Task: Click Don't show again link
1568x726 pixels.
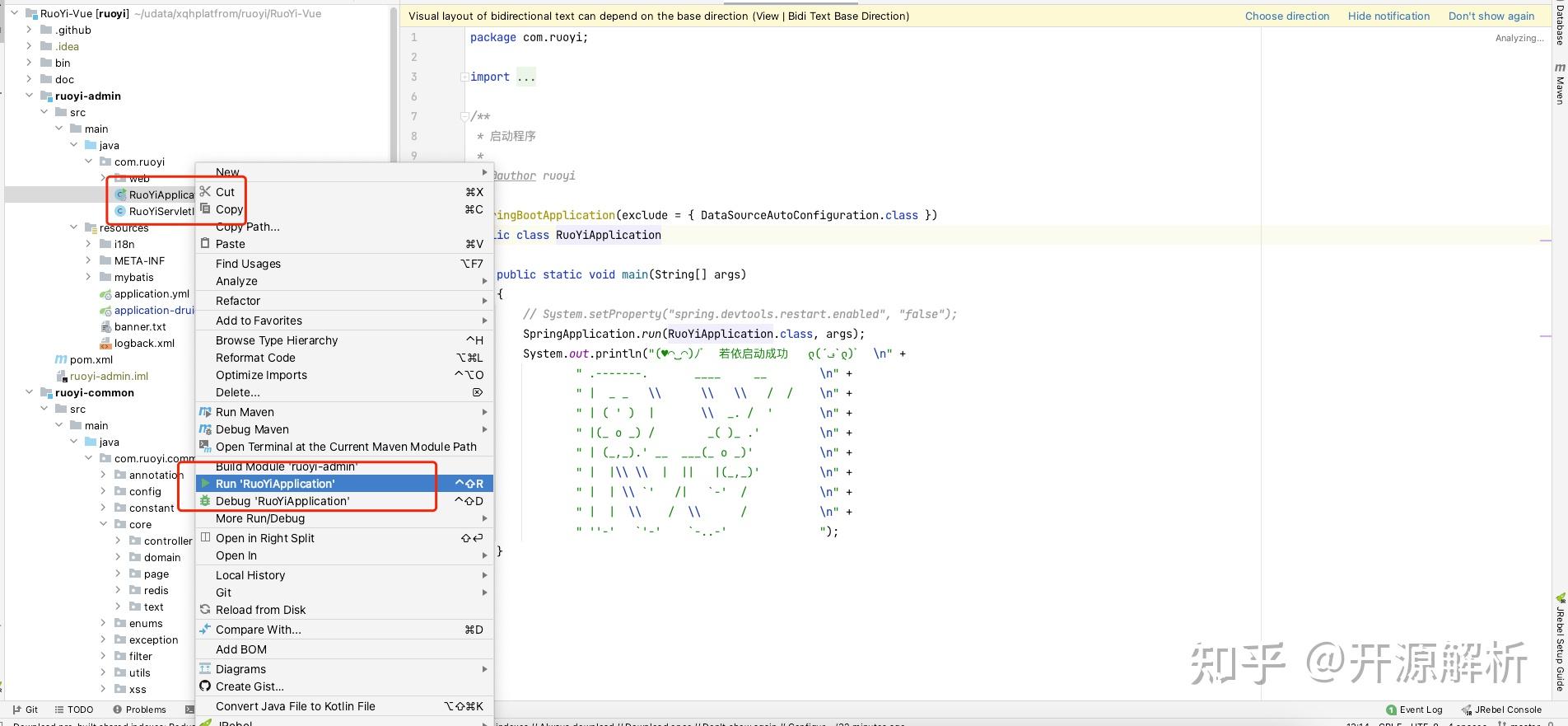Action: [x=1491, y=16]
